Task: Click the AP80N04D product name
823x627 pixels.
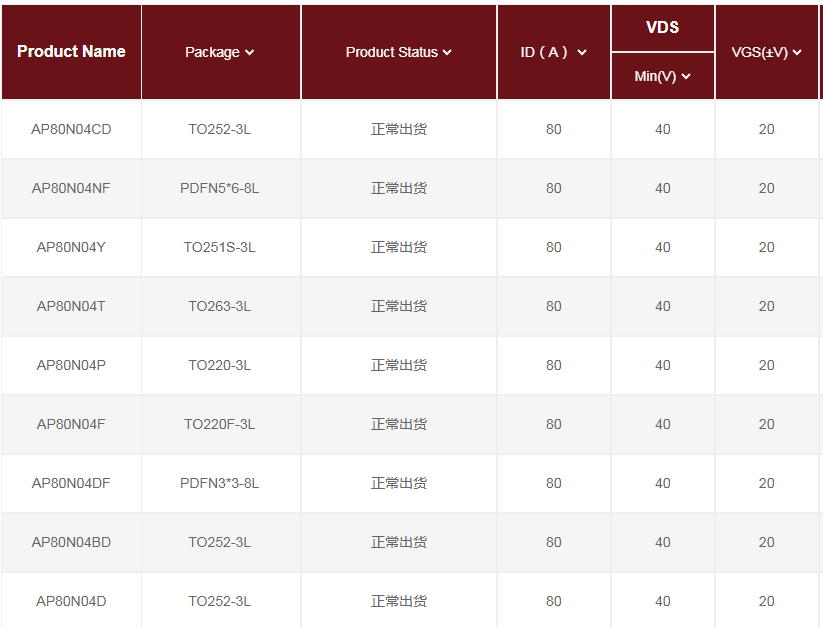Action: (71, 601)
